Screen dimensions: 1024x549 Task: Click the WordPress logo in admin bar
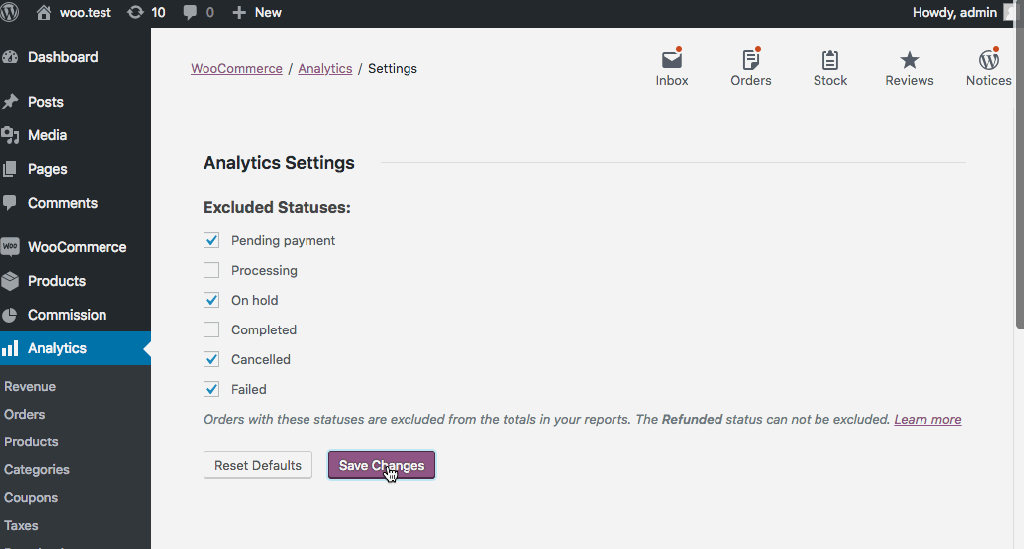pyautogui.click(x=12, y=13)
